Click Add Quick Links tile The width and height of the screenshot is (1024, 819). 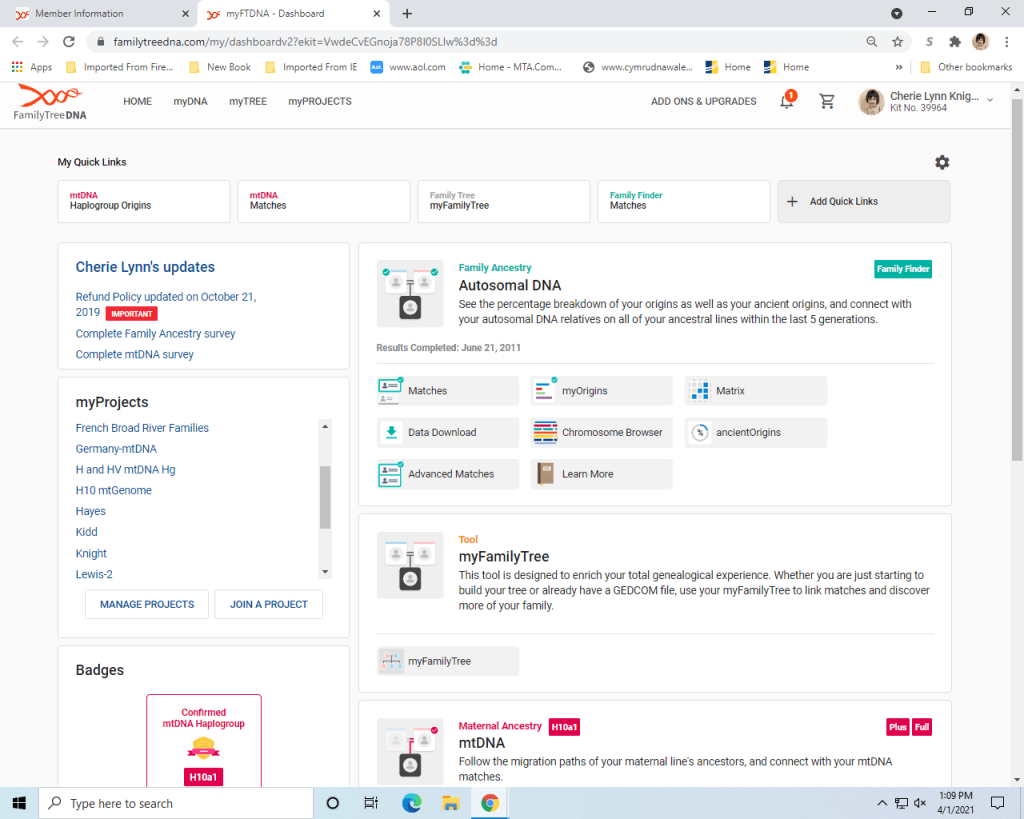[x=864, y=201]
